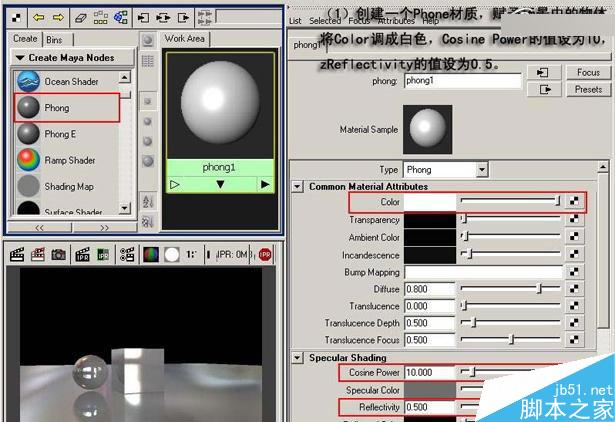
Task: Click the down triangle on the phong1 node
Action: tap(220, 184)
